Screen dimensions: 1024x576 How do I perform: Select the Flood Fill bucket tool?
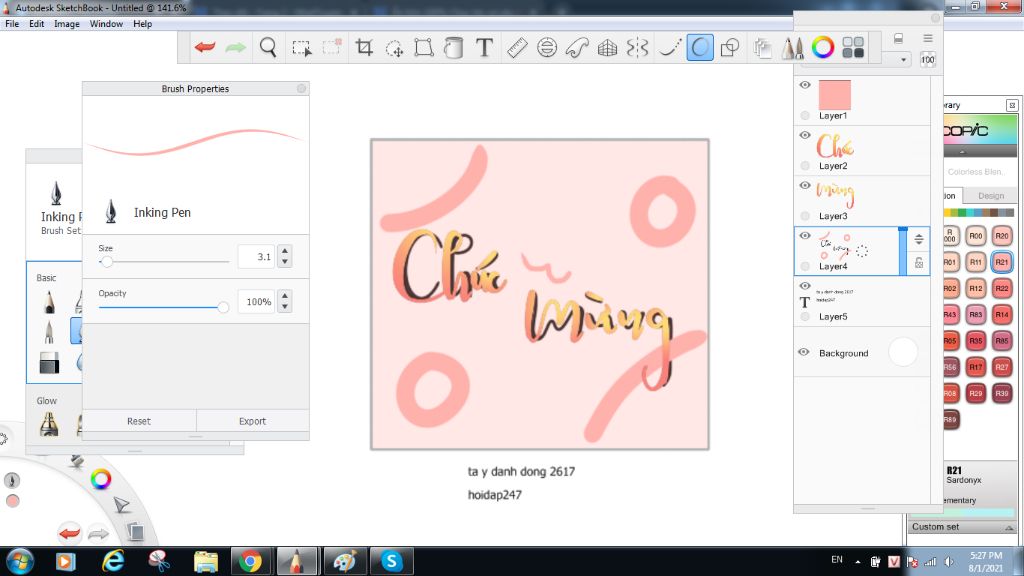[x=453, y=47]
